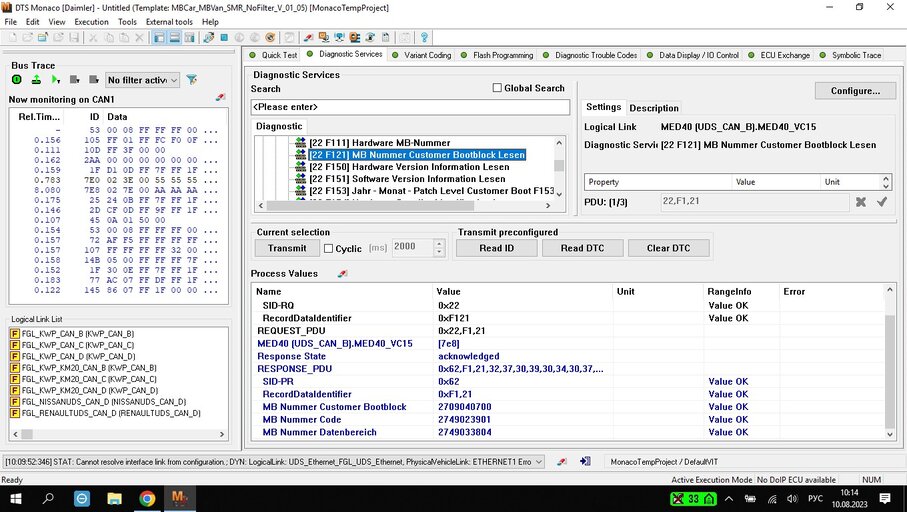Click the Diagnostic tab above the service list

pyautogui.click(x=279, y=126)
